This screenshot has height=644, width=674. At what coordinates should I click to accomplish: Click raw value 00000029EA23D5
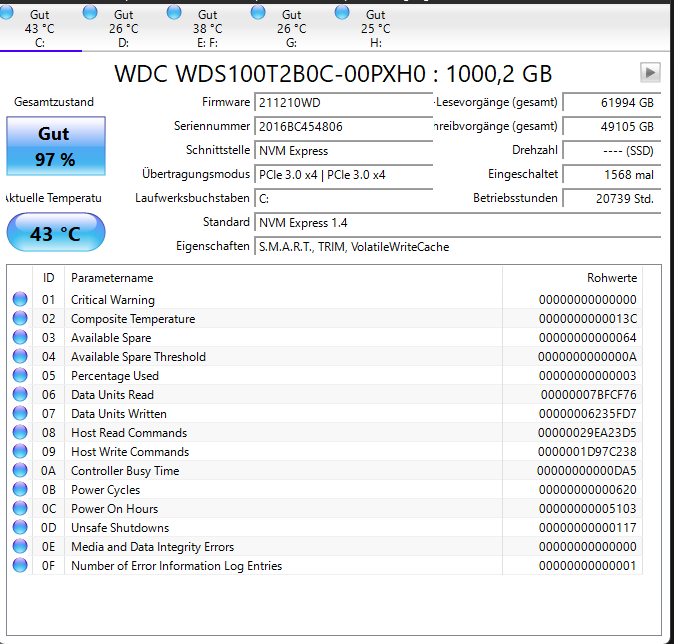pyautogui.click(x=587, y=432)
